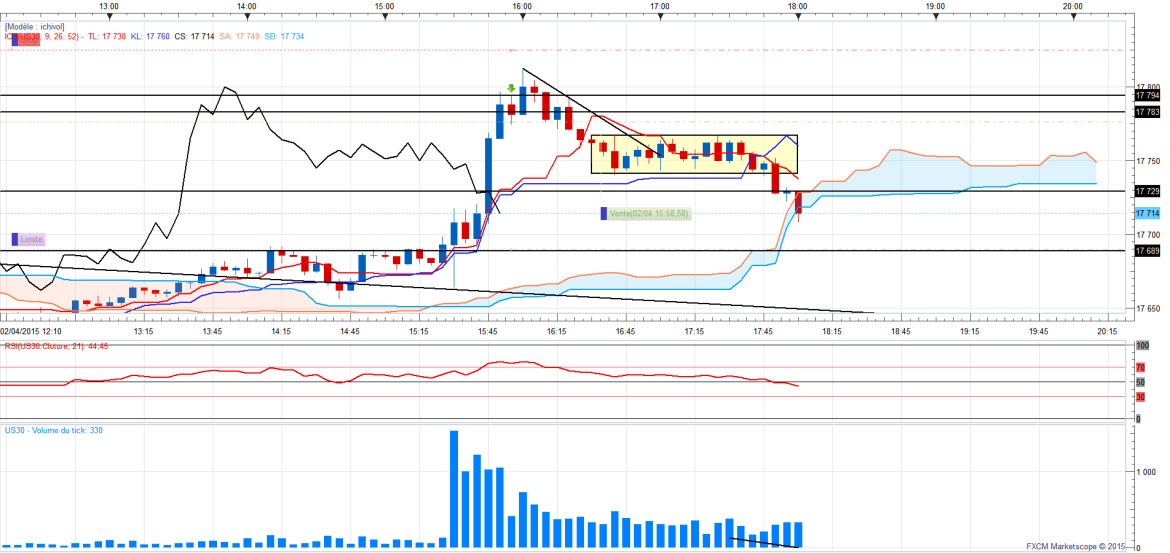The height and width of the screenshot is (553, 1170).
Task: Click the current price tag 17 714
Action: tap(1147, 214)
